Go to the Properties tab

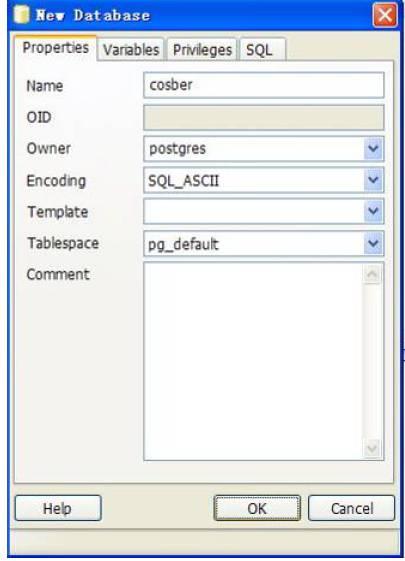pyautogui.click(x=55, y=48)
